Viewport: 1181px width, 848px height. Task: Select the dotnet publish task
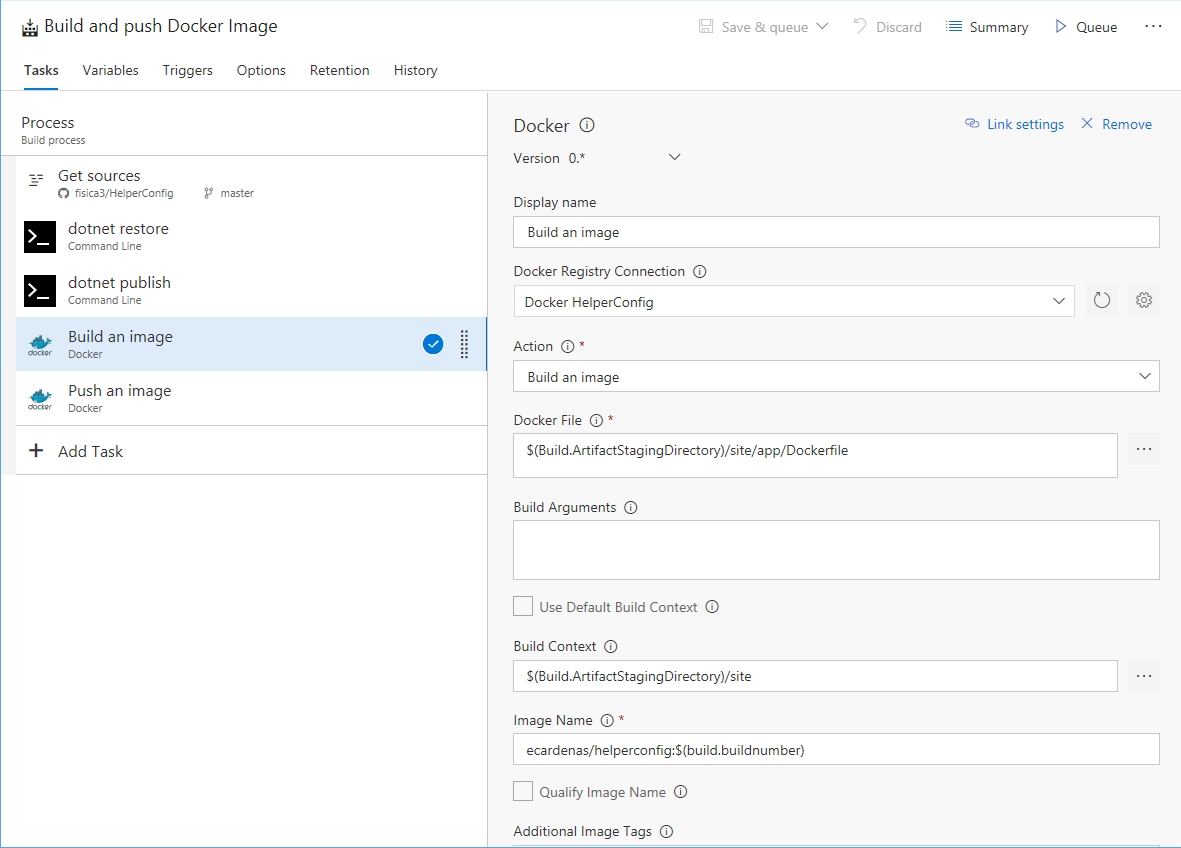pyautogui.click(x=252, y=291)
